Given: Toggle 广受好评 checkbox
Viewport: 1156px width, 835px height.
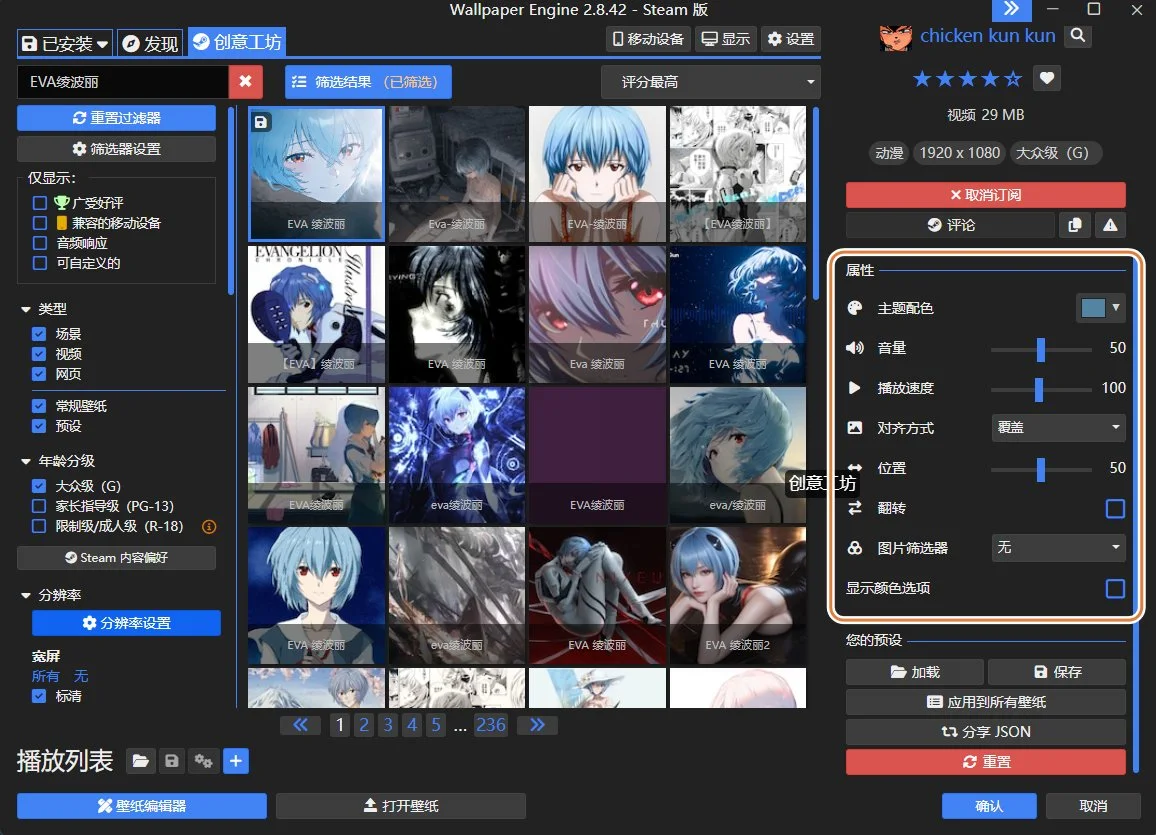Looking at the screenshot, I should coord(40,203).
